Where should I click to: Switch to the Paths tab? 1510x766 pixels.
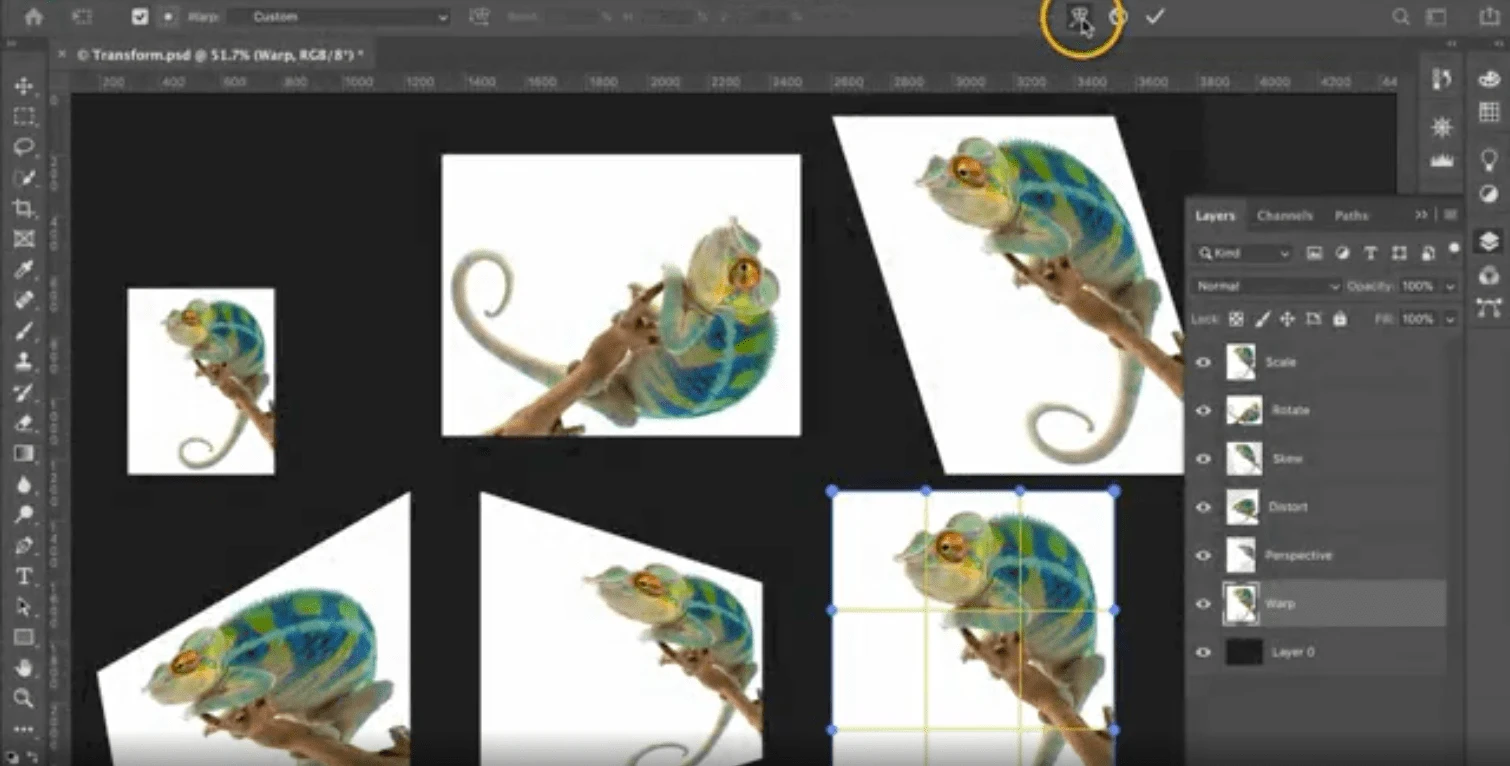point(1351,215)
